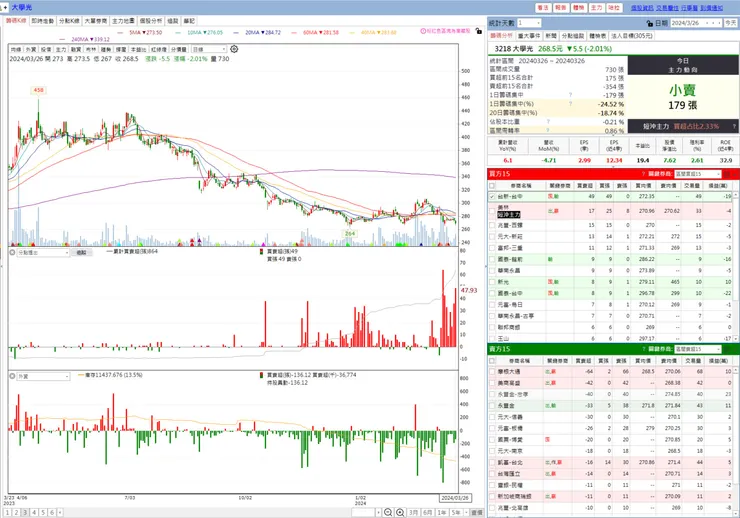Click help mark beside 1日籌碼集中 row
The width and height of the screenshot is (740, 518).
(x=571, y=95)
